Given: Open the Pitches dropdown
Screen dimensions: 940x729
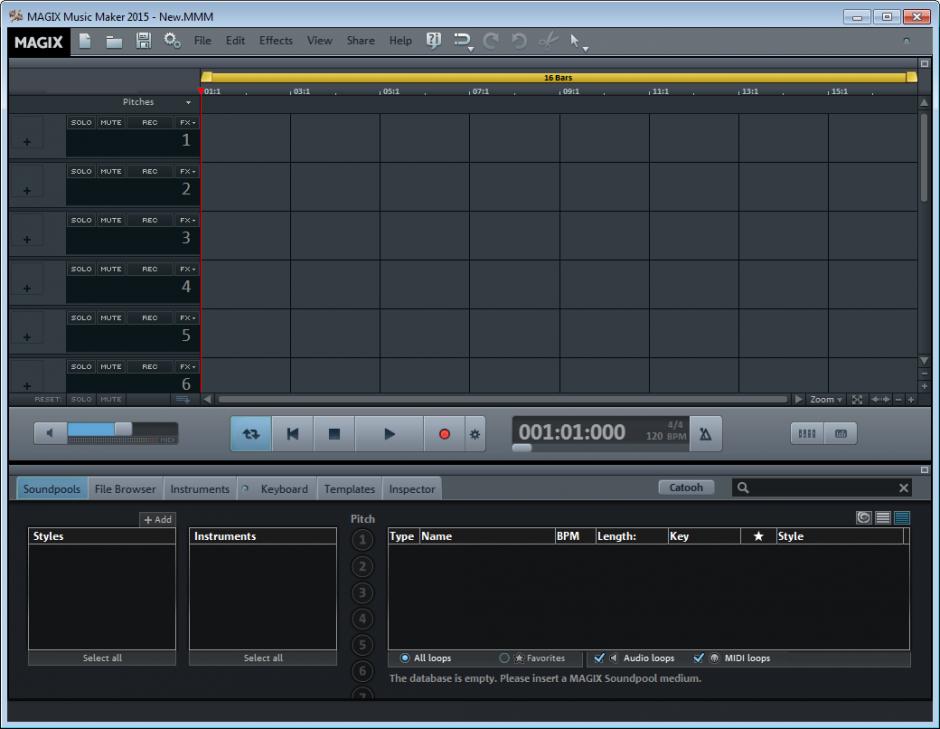Looking at the screenshot, I should point(188,103).
